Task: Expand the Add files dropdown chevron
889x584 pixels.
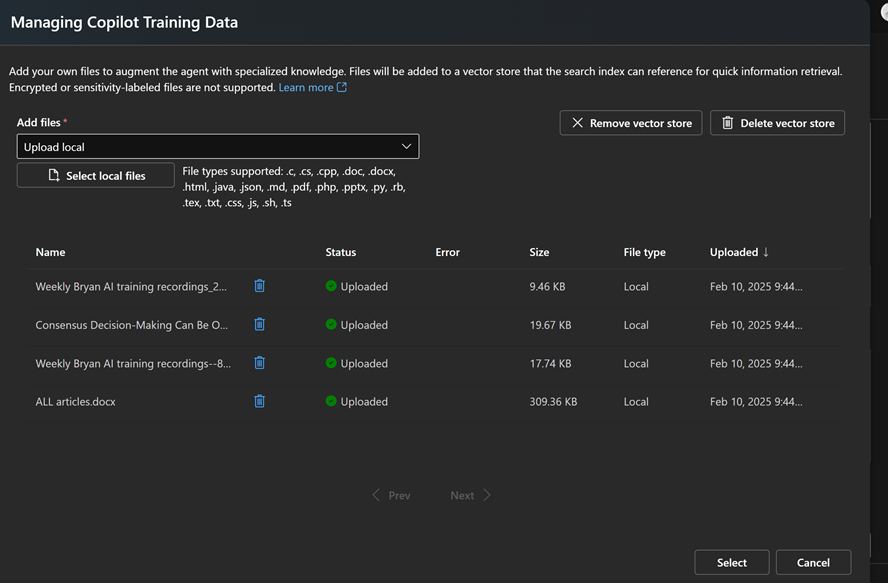Action: tap(406, 147)
